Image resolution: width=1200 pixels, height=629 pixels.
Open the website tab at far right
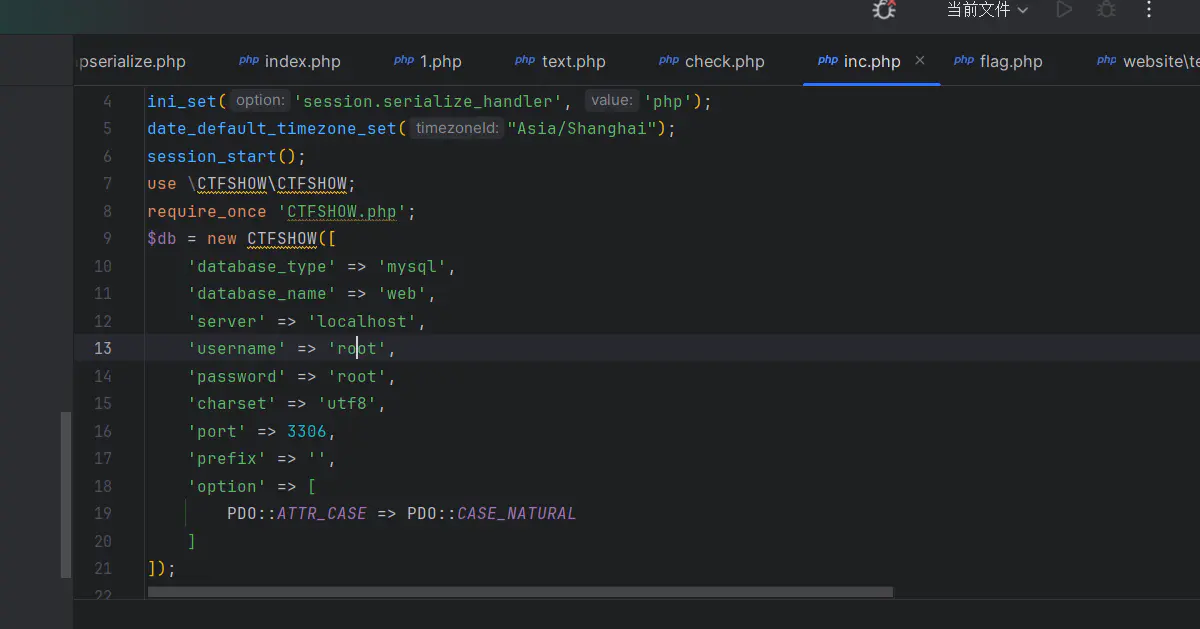pos(1148,61)
